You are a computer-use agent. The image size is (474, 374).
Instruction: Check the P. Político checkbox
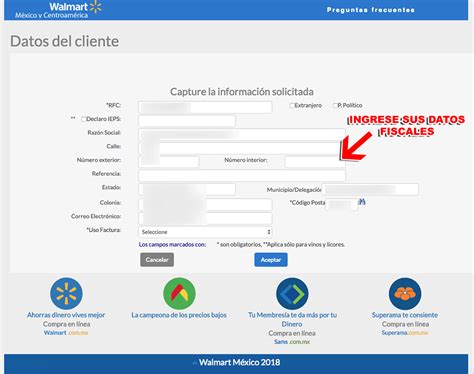click(335, 106)
